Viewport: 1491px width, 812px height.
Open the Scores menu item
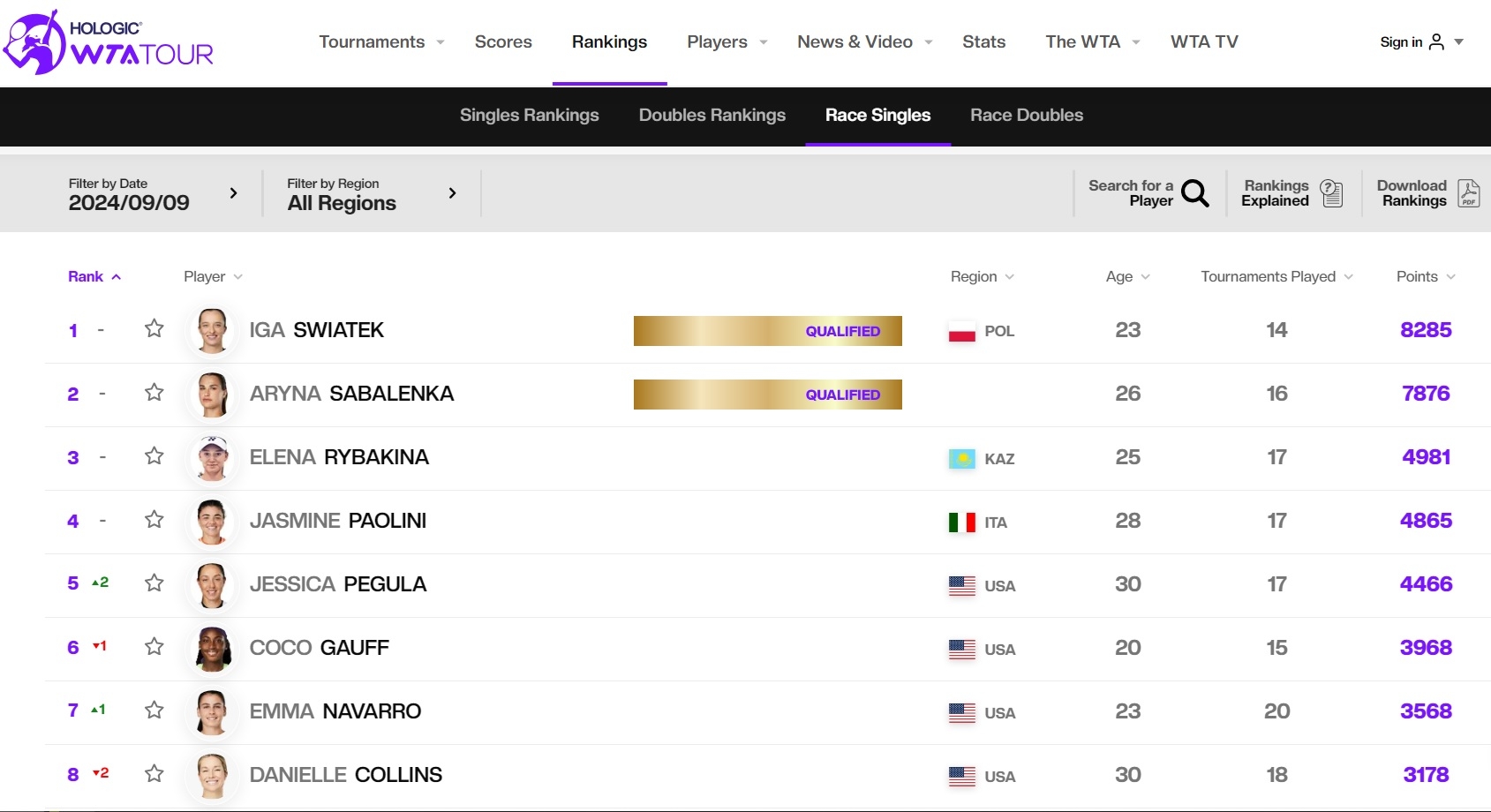[x=503, y=41]
